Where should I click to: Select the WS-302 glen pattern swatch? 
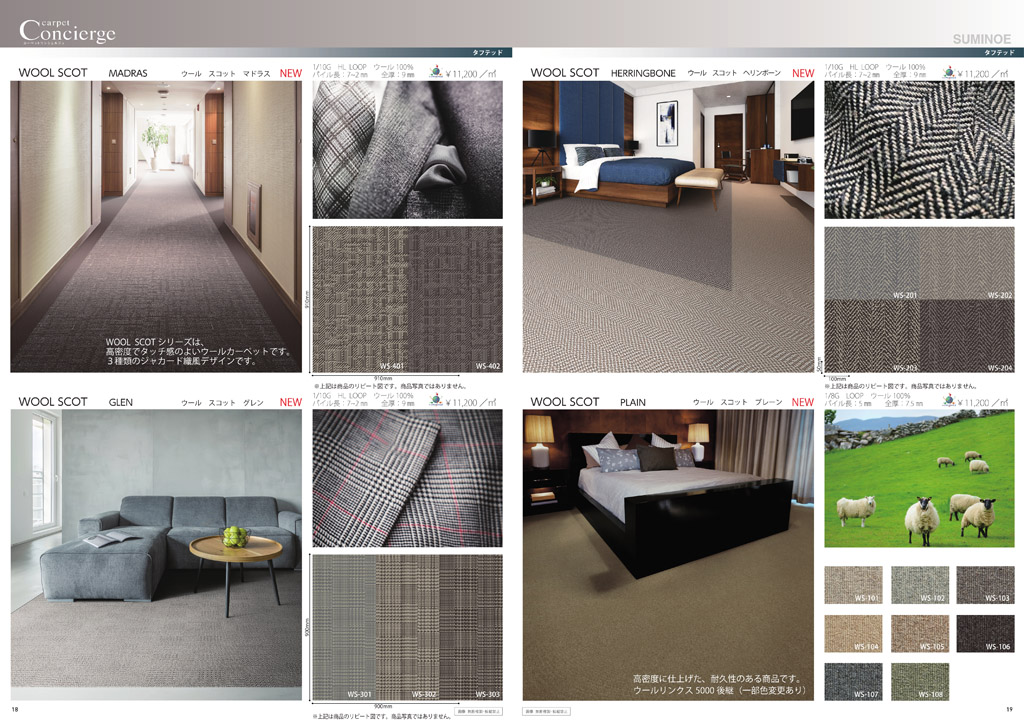(408, 627)
